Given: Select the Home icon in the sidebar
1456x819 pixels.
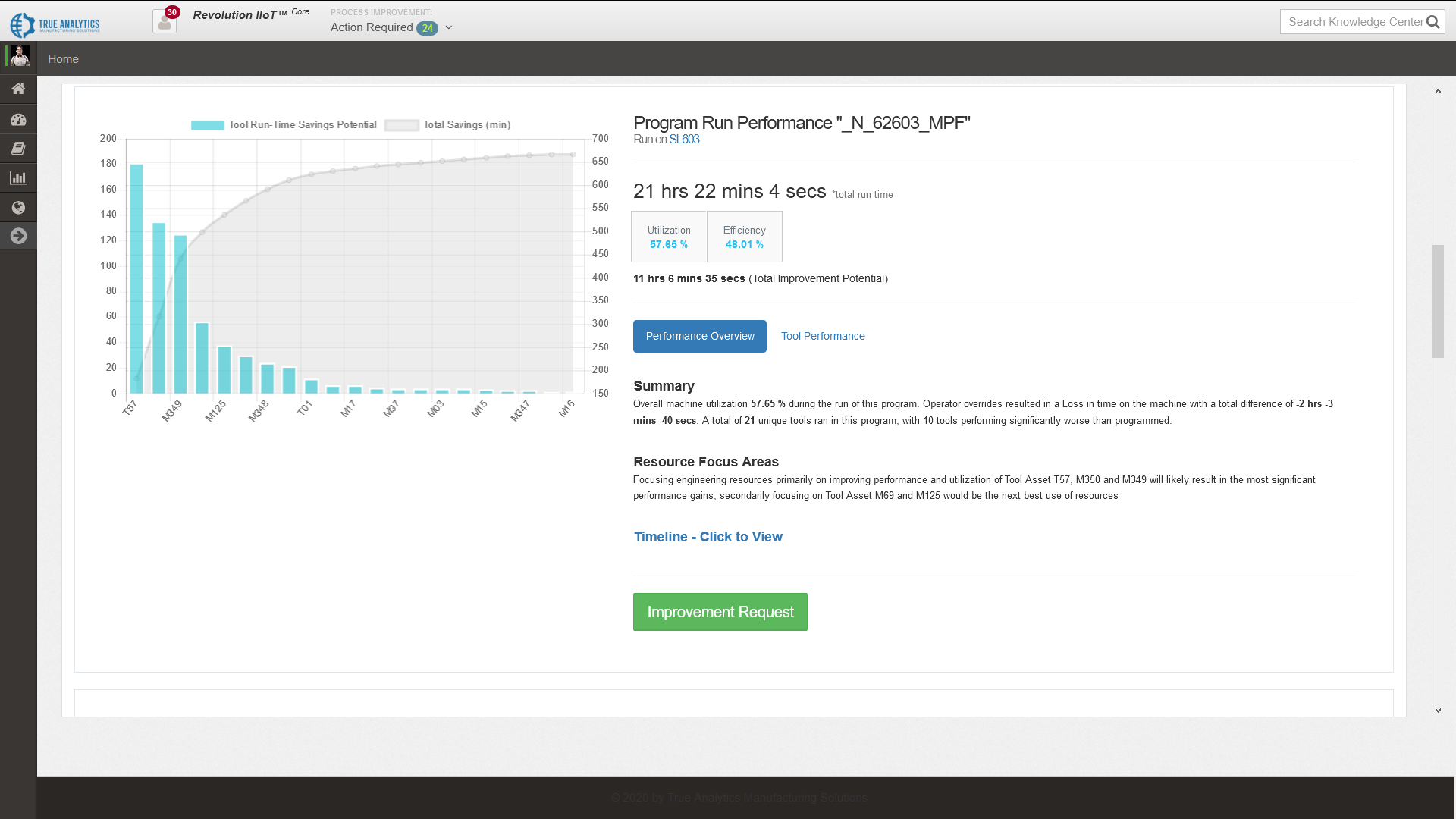Looking at the screenshot, I should tap(18, 89).
